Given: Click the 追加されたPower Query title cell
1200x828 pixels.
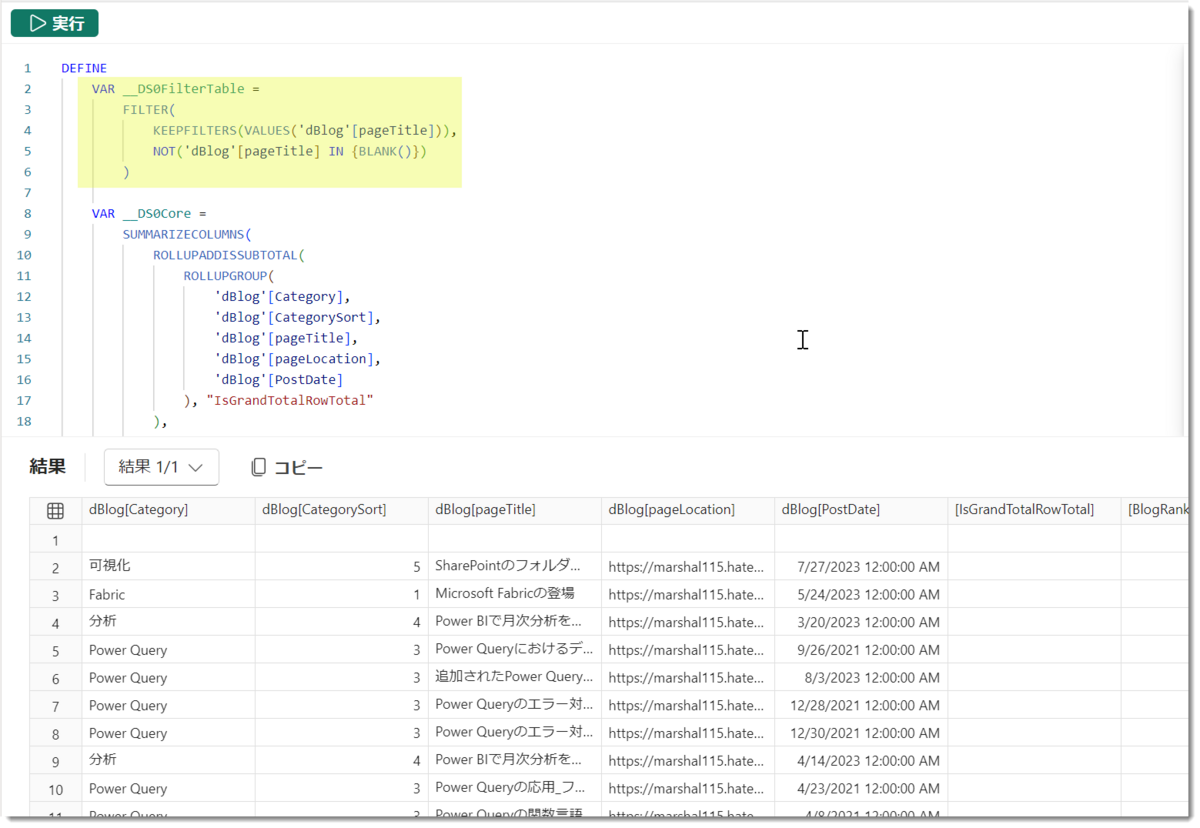Looking at the screenshot, I should click(515, 678).
